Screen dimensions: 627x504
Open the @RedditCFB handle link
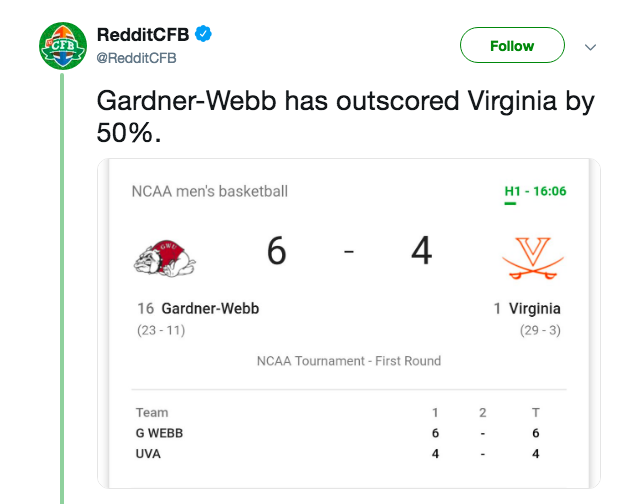tap(136, 58)
